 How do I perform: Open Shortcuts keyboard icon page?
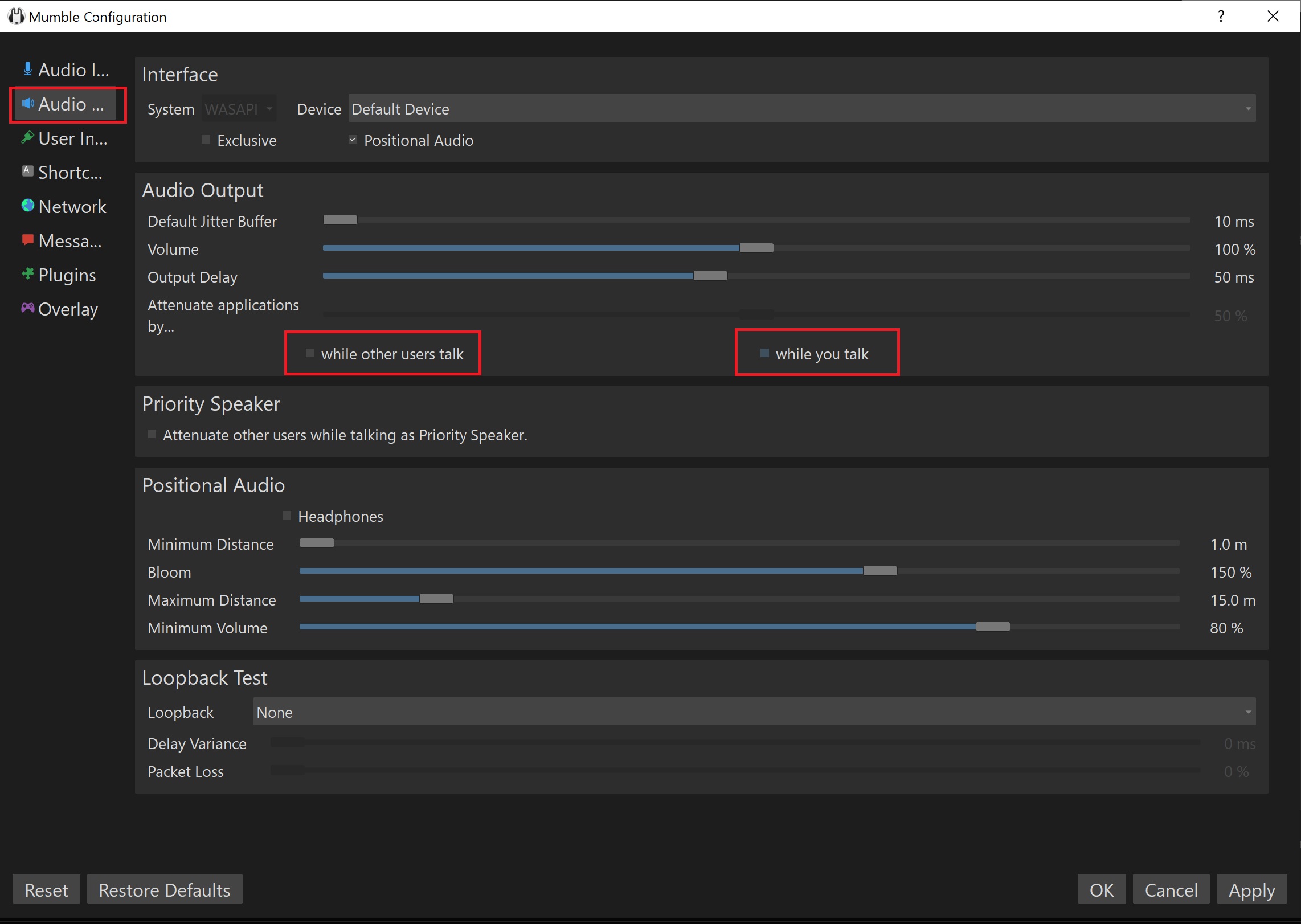pos(27,171)
